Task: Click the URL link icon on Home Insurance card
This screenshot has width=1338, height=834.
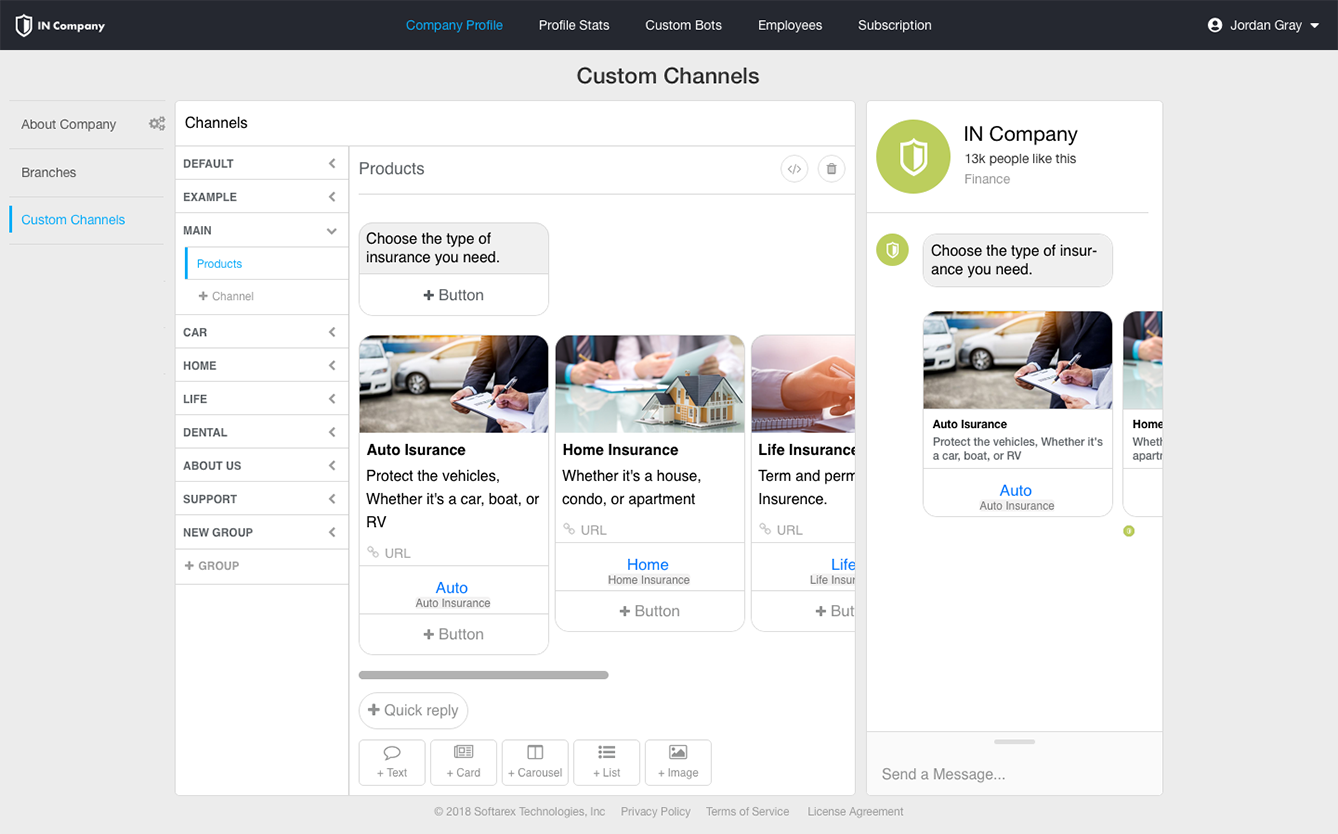Action: coord(569,529)
